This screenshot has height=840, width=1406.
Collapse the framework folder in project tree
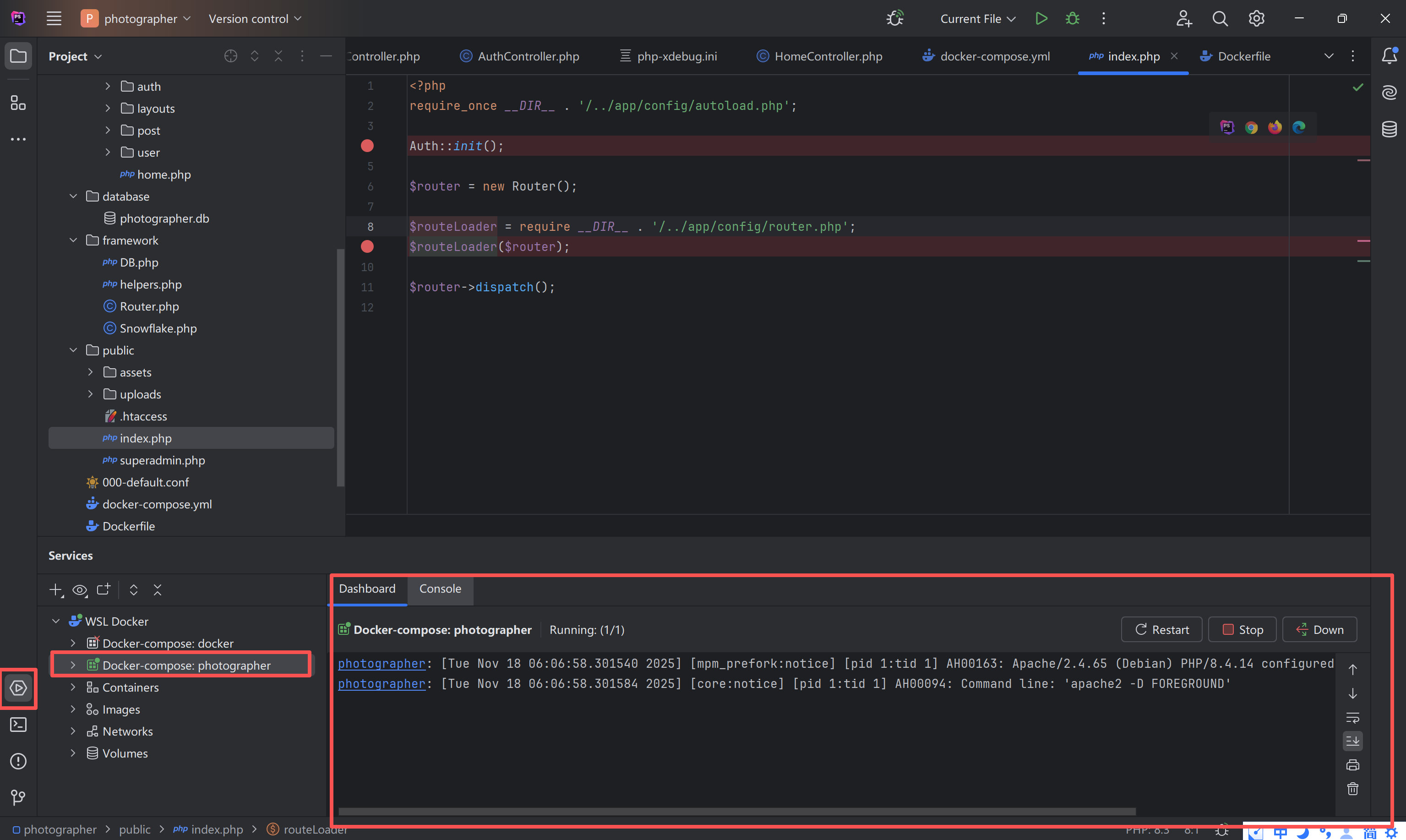point(74,240)
